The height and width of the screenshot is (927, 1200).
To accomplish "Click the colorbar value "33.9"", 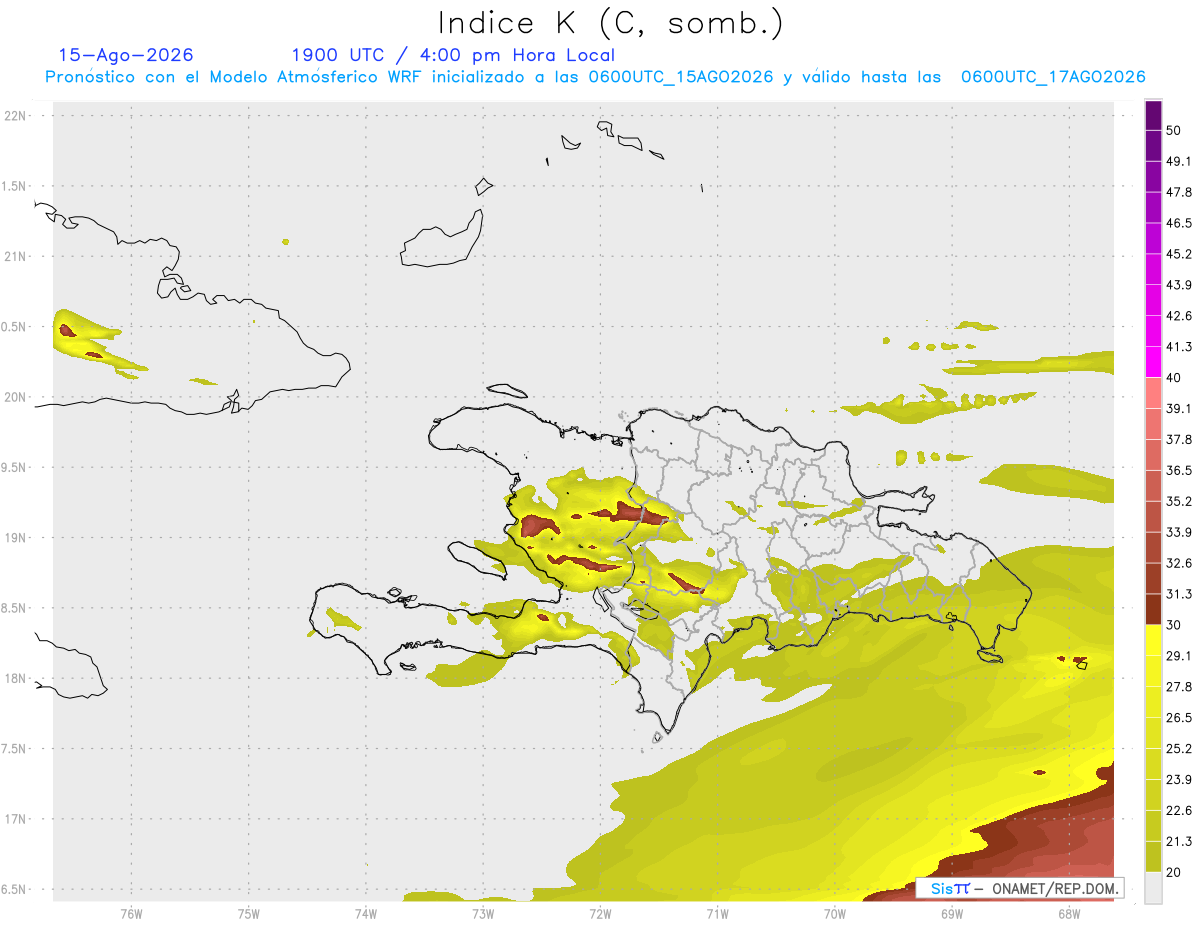I will [1179, 532].
